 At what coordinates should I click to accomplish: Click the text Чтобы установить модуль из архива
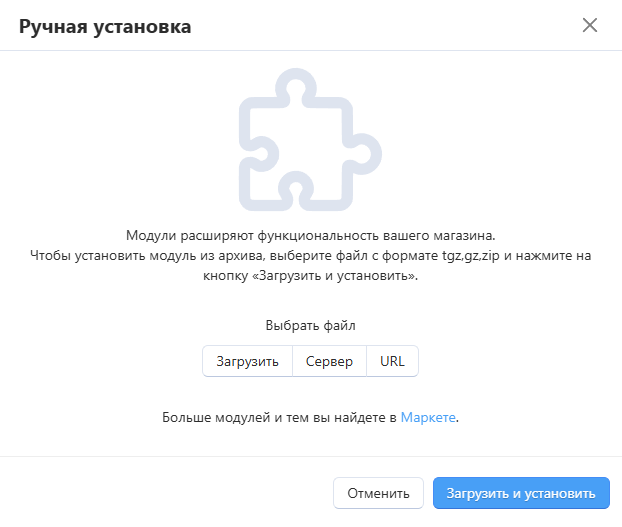point(147,255)
